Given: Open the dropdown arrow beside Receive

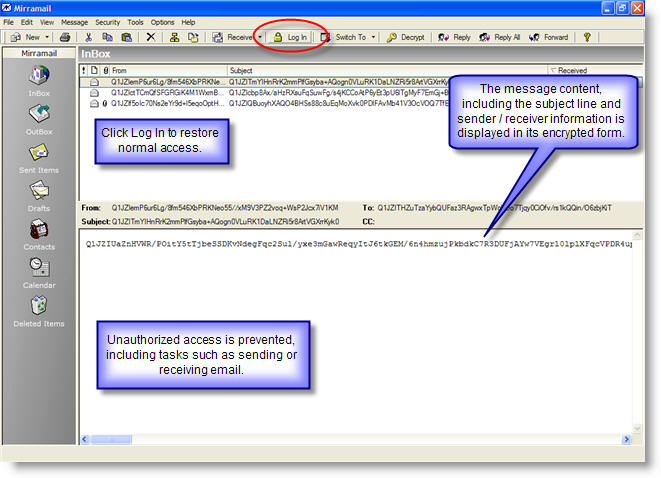Looking at the screenshot, I should (260, 37).
